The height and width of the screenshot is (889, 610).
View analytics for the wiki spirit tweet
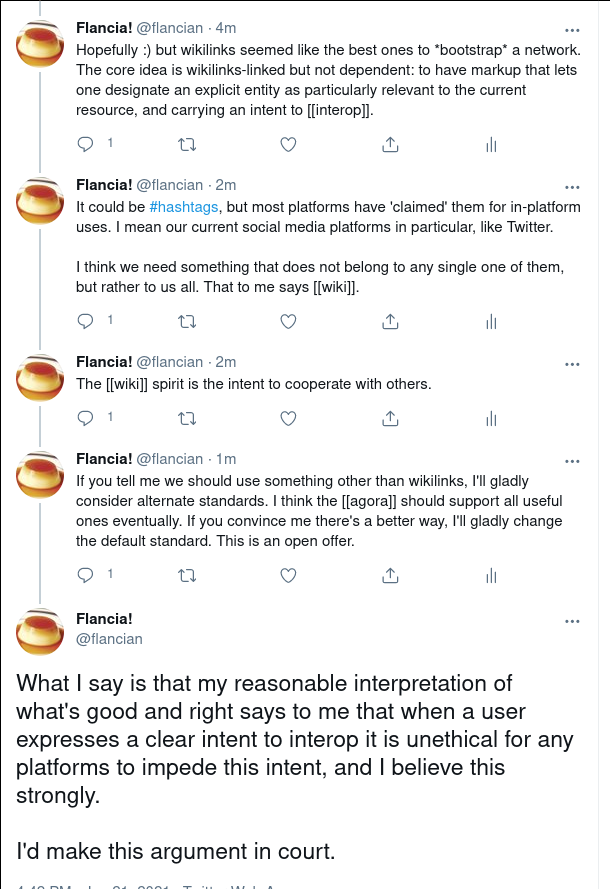(492, 419)
